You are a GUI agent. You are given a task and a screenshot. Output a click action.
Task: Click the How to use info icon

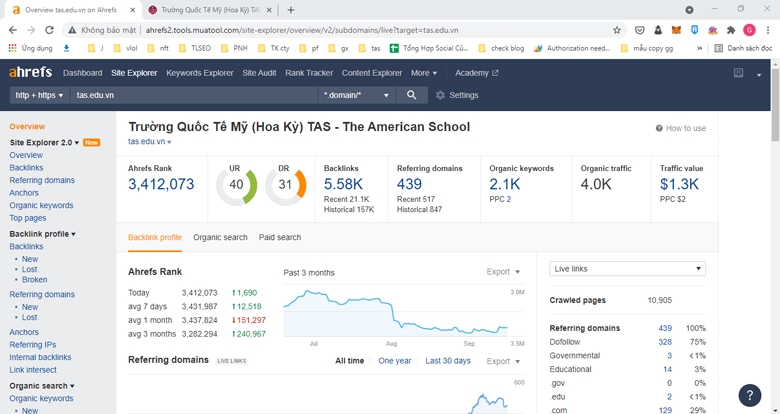pos(659,128)
